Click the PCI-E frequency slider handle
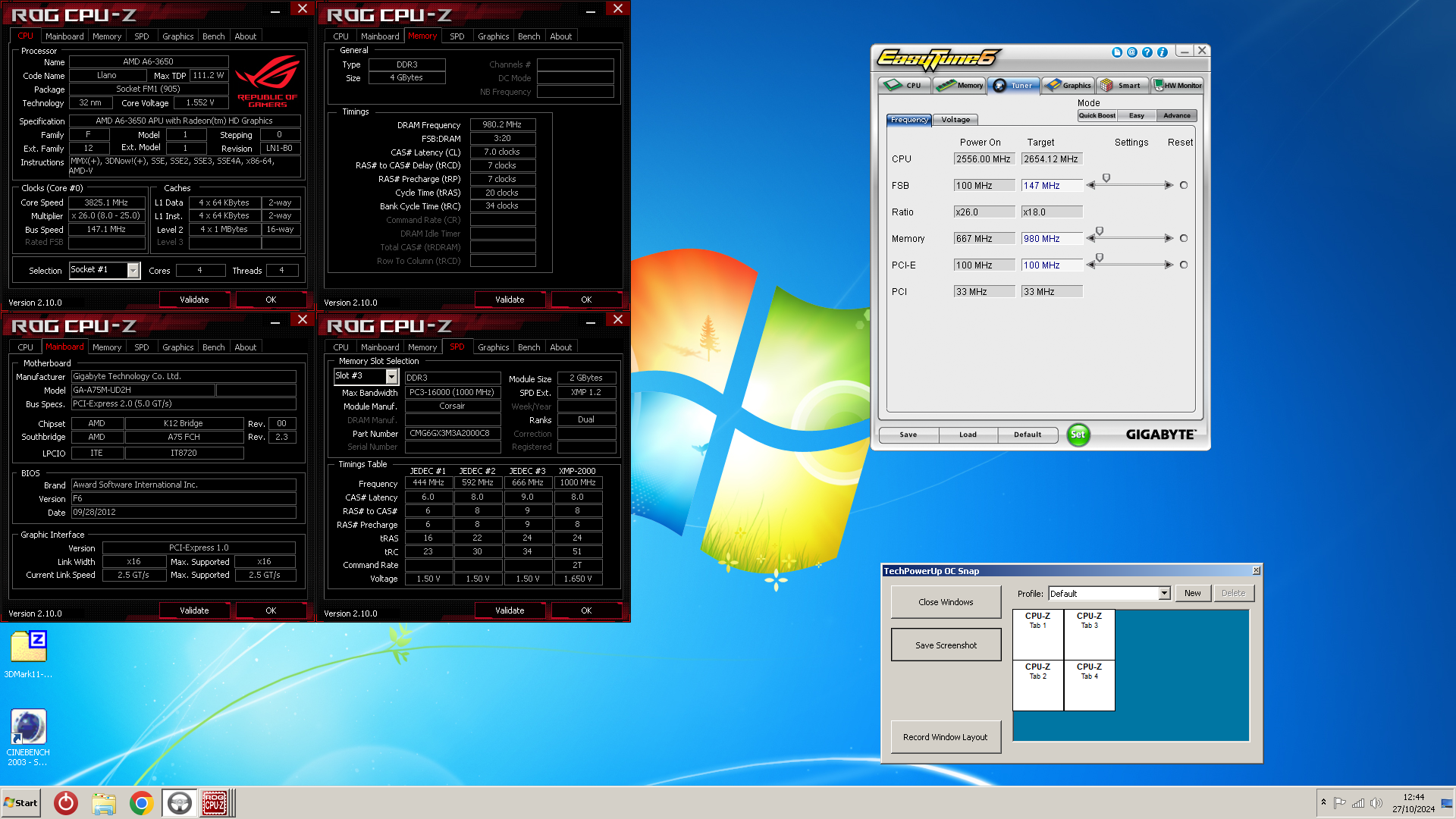The height and width of the screenshot is (819, 1456). [x=1100, y=258]
